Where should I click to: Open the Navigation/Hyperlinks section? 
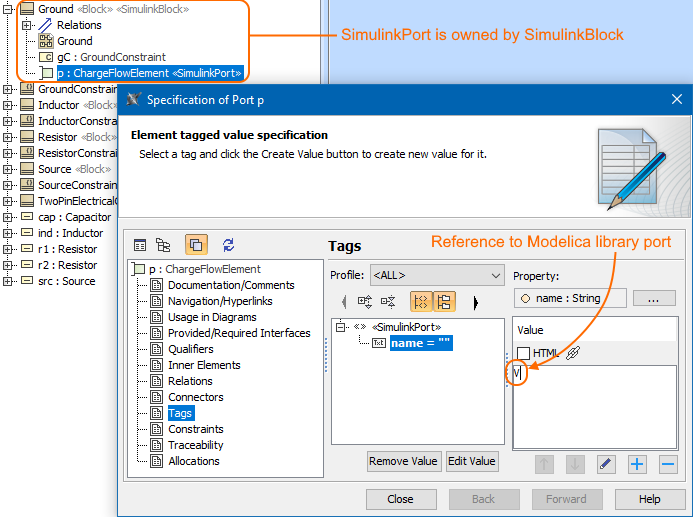(x=220, y=301)
